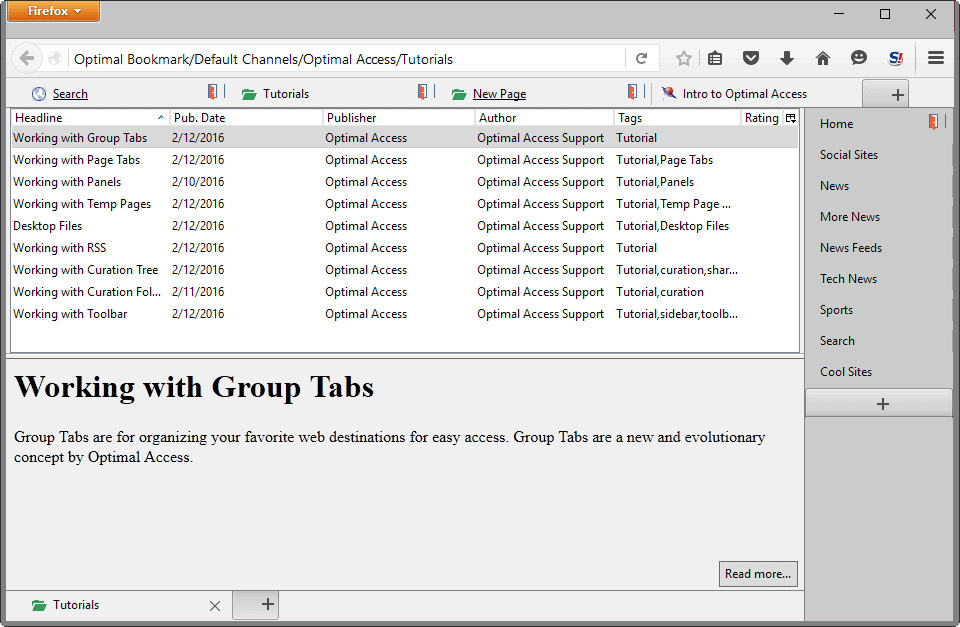
Task: Click the Headline column sort arrow
Action: pos(162,117)
